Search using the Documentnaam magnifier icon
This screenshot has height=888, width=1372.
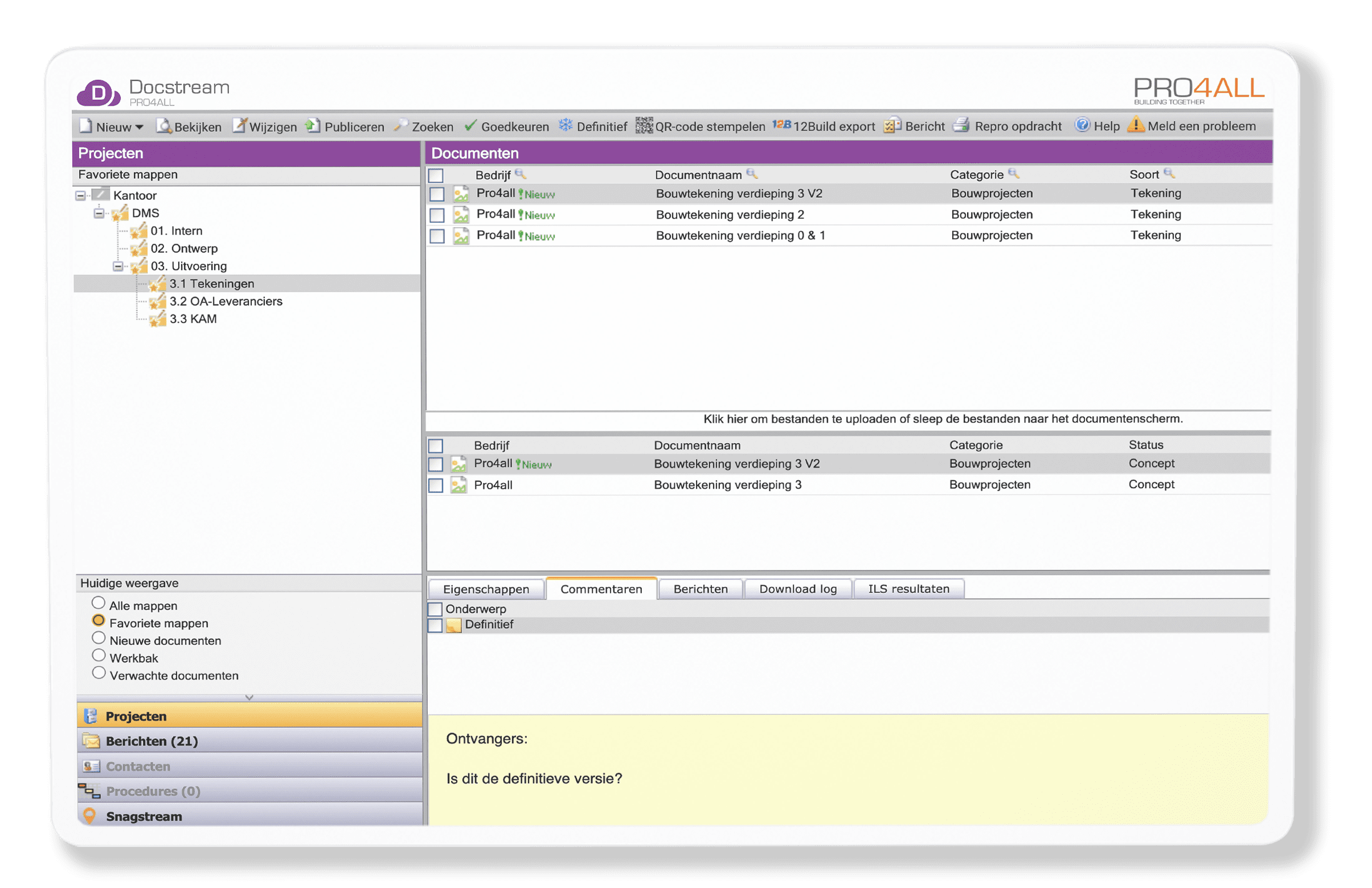pyautogui.click(x=752, y=174)
